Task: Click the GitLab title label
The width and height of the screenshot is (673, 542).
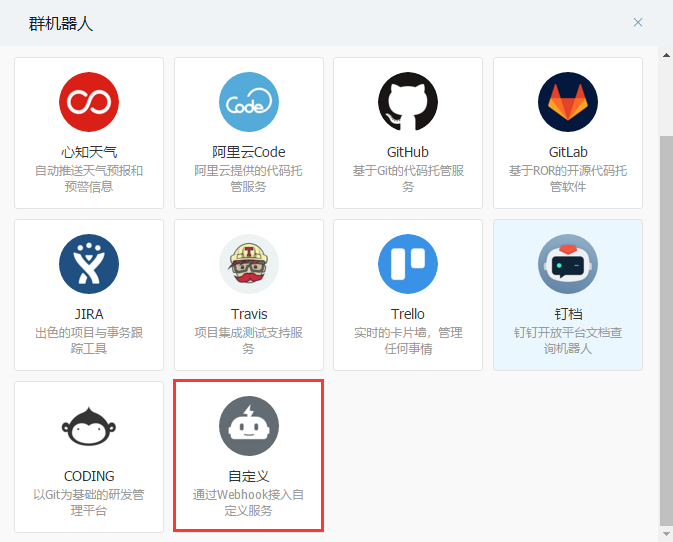Action: [568, 152]
